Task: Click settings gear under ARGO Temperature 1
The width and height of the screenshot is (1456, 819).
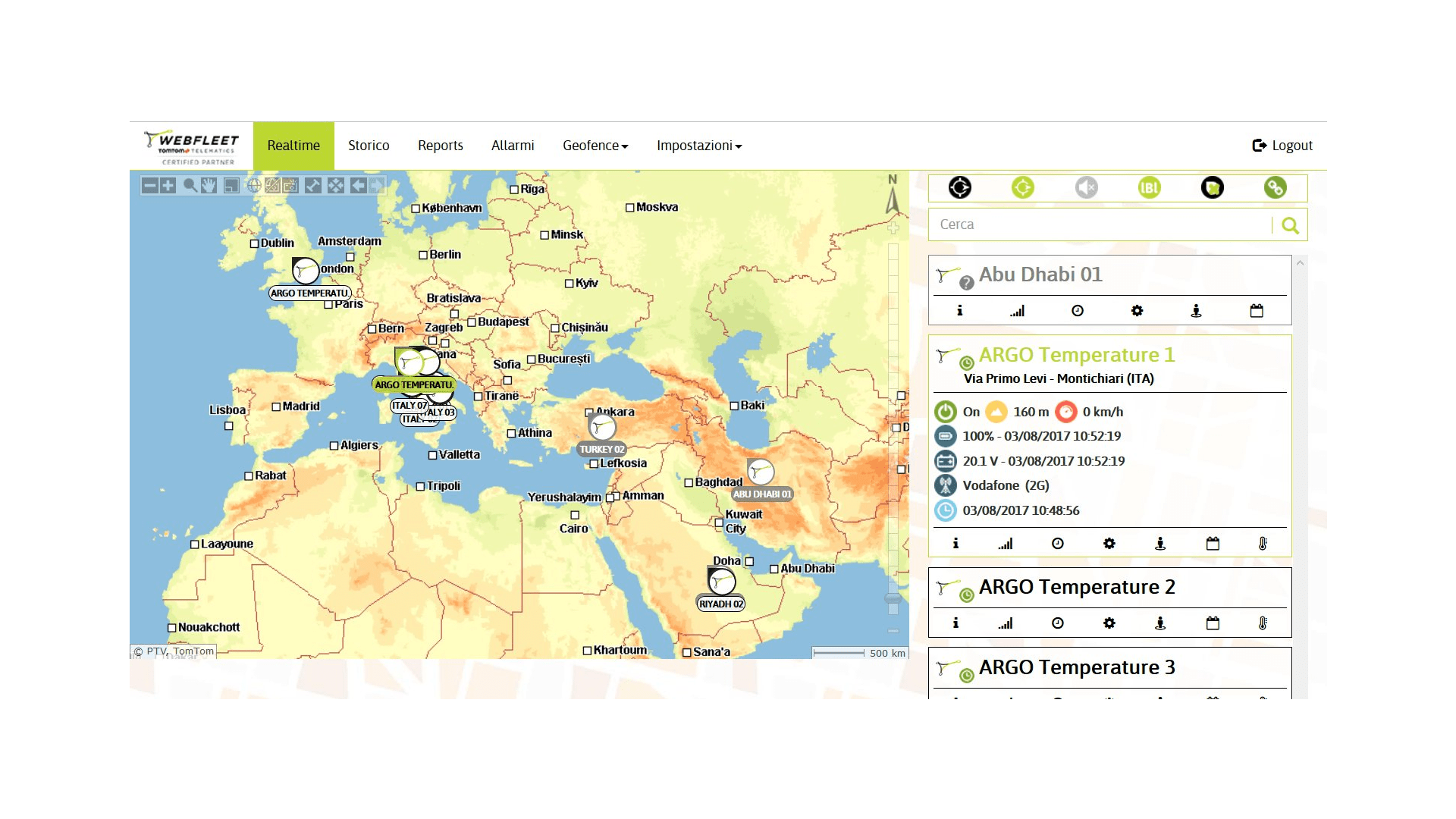Action: click(1109, 544)
